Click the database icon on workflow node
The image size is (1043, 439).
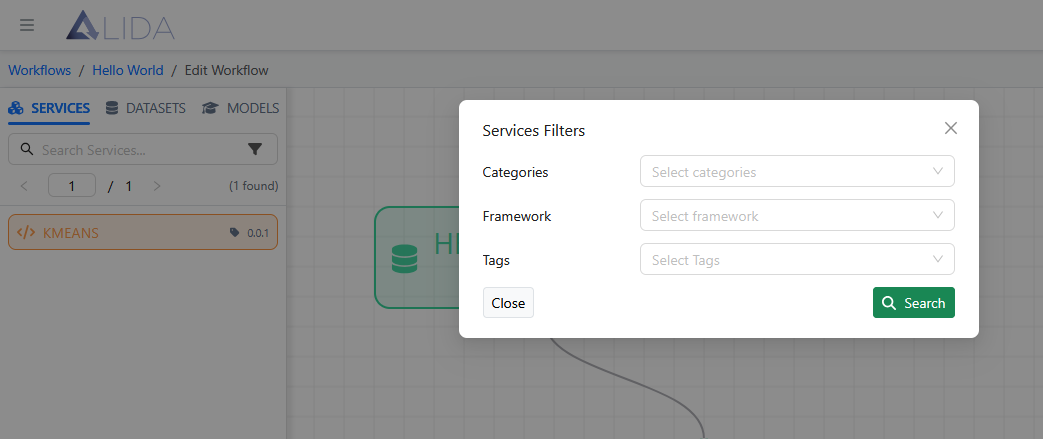[404, 259]
